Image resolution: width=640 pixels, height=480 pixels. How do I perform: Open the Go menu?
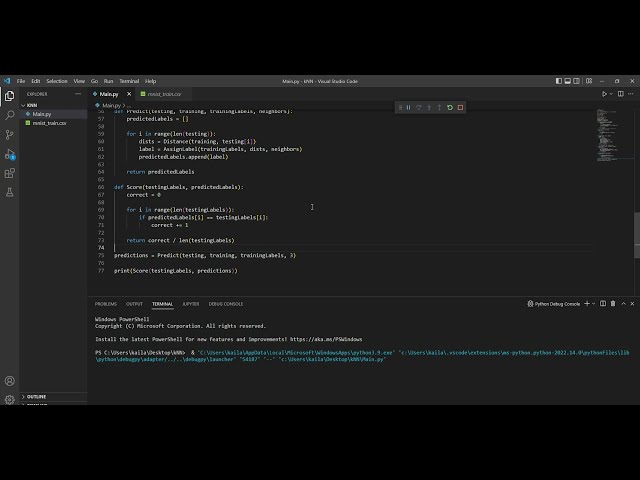[94, 81]
